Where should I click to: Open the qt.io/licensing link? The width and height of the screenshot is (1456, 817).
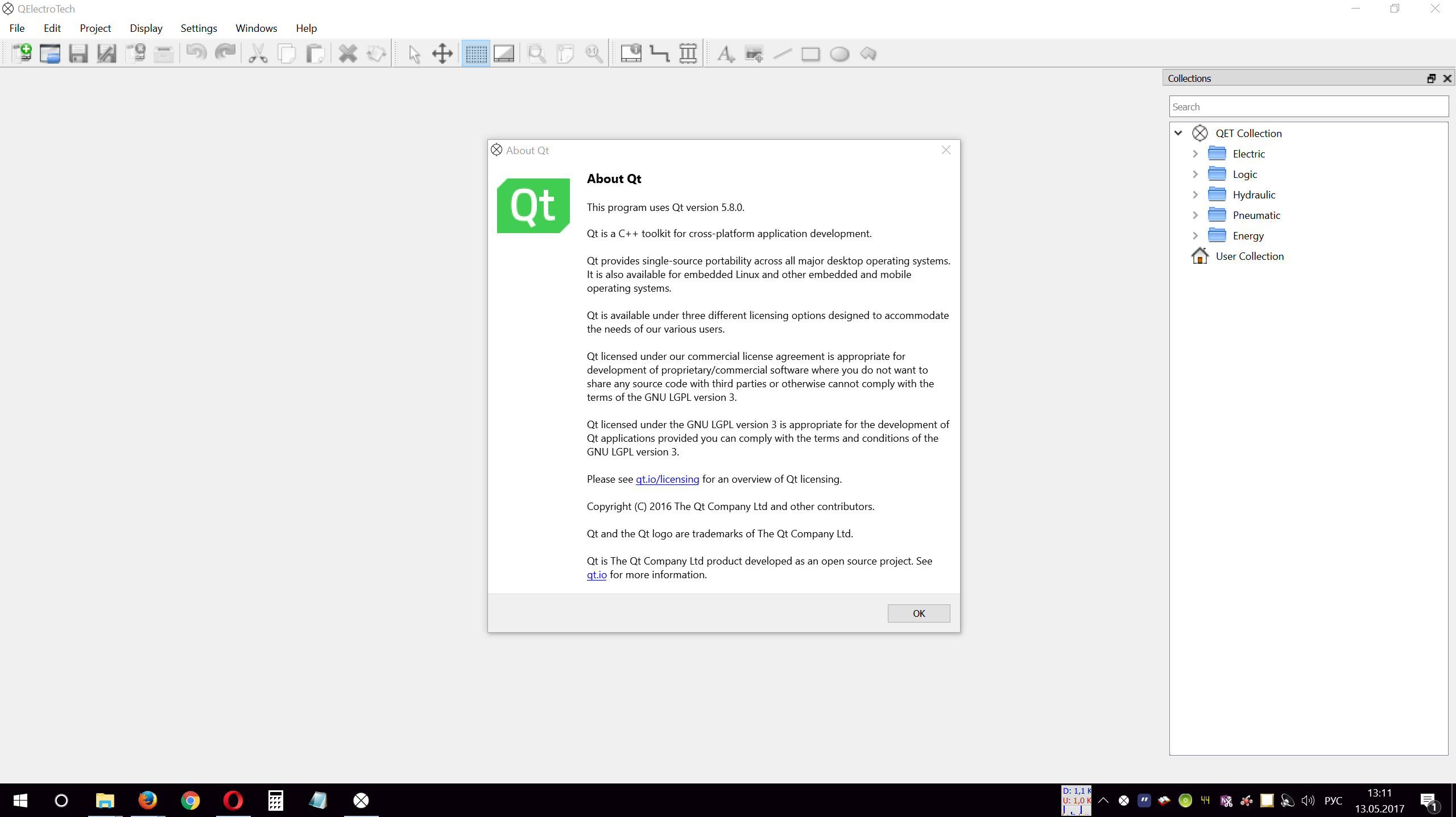(x=667, y=479)
